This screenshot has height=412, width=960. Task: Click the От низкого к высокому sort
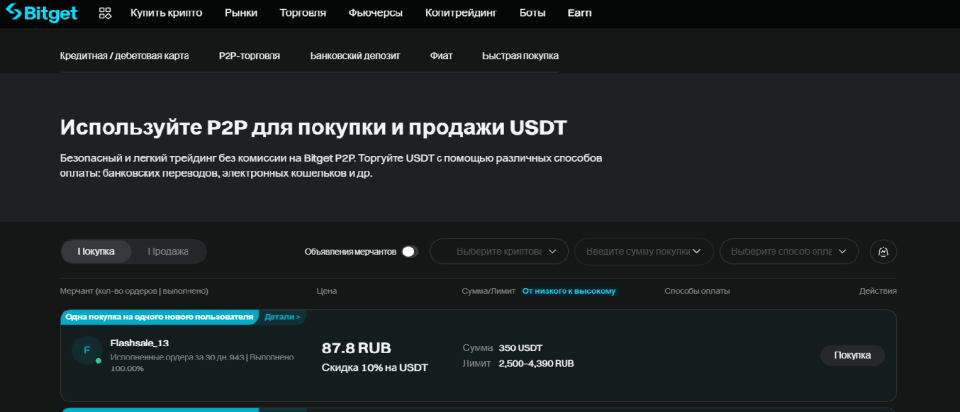pos(568,291)
